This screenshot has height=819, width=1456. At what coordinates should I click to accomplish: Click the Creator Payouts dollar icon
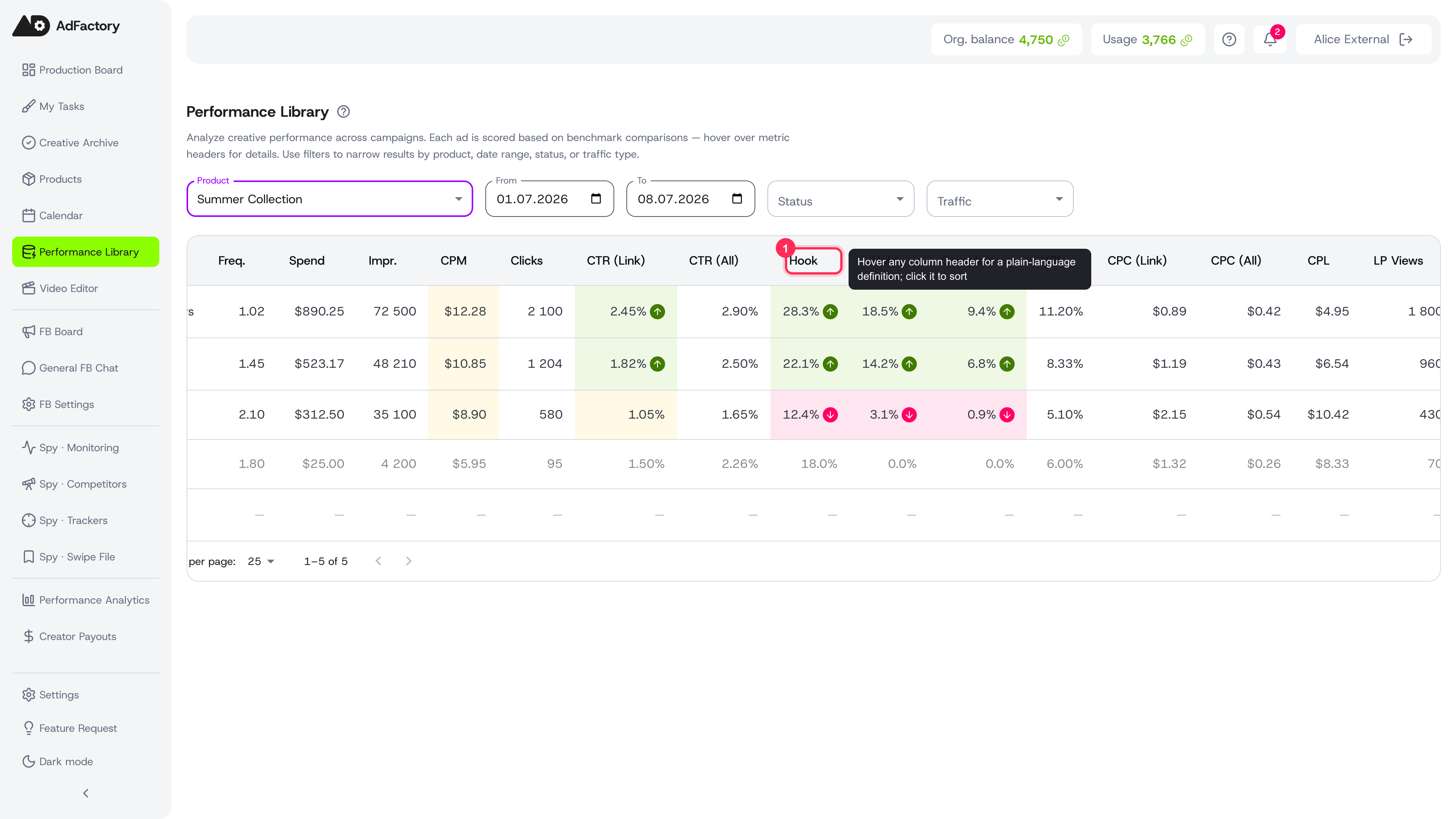click(x=28, y=637)
